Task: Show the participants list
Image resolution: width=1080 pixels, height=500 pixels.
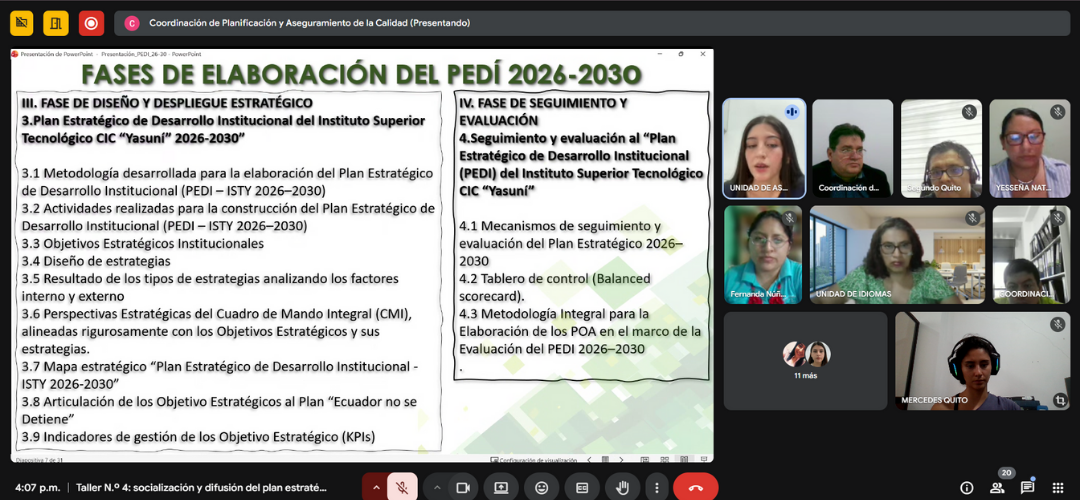Action: pyautogui.click(x=997, y=487)
